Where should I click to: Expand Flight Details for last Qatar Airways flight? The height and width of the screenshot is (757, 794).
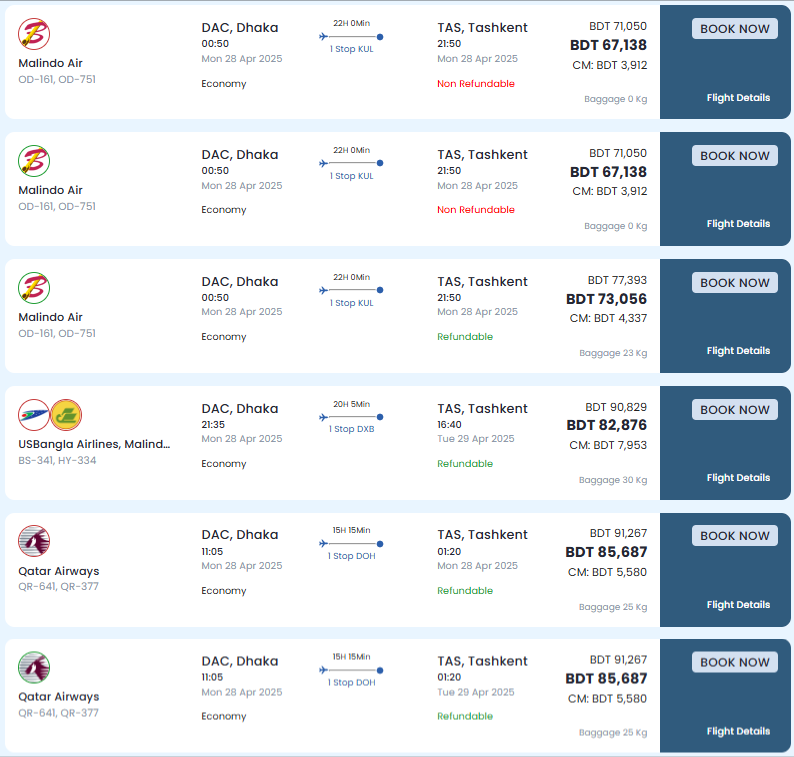tap(738, 731)
